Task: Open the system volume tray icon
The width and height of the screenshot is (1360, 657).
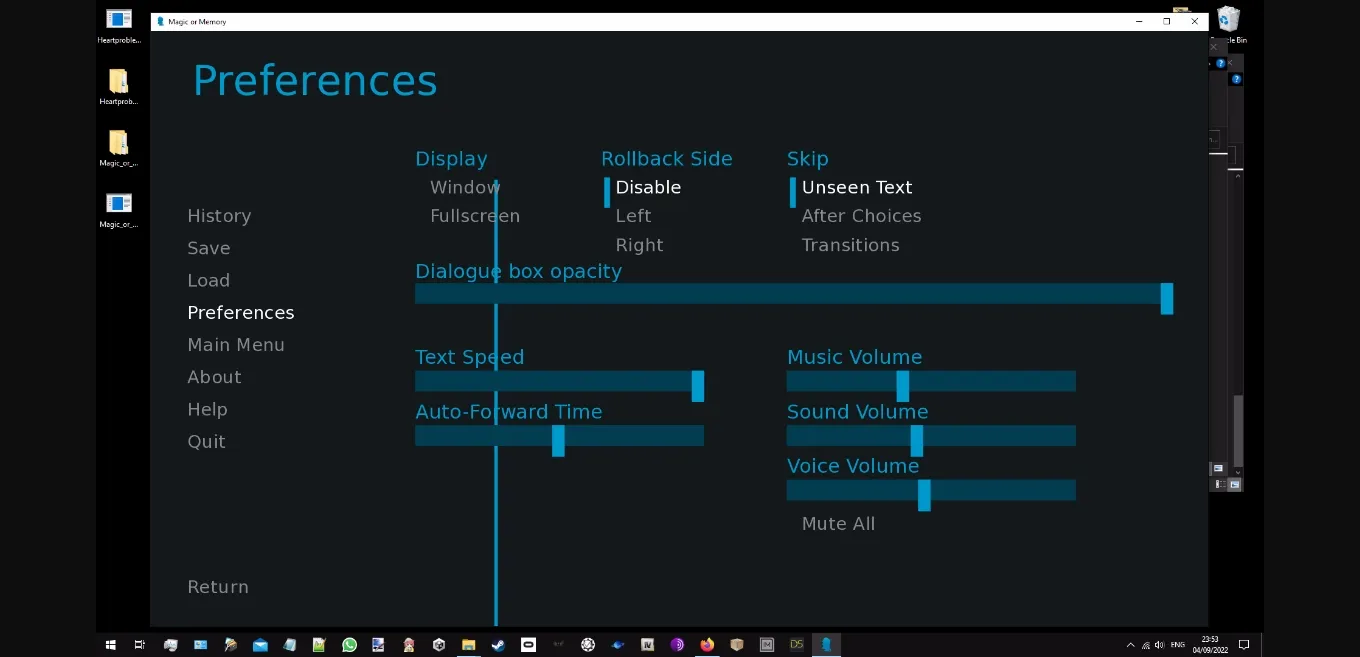Action: [1159, 645]
